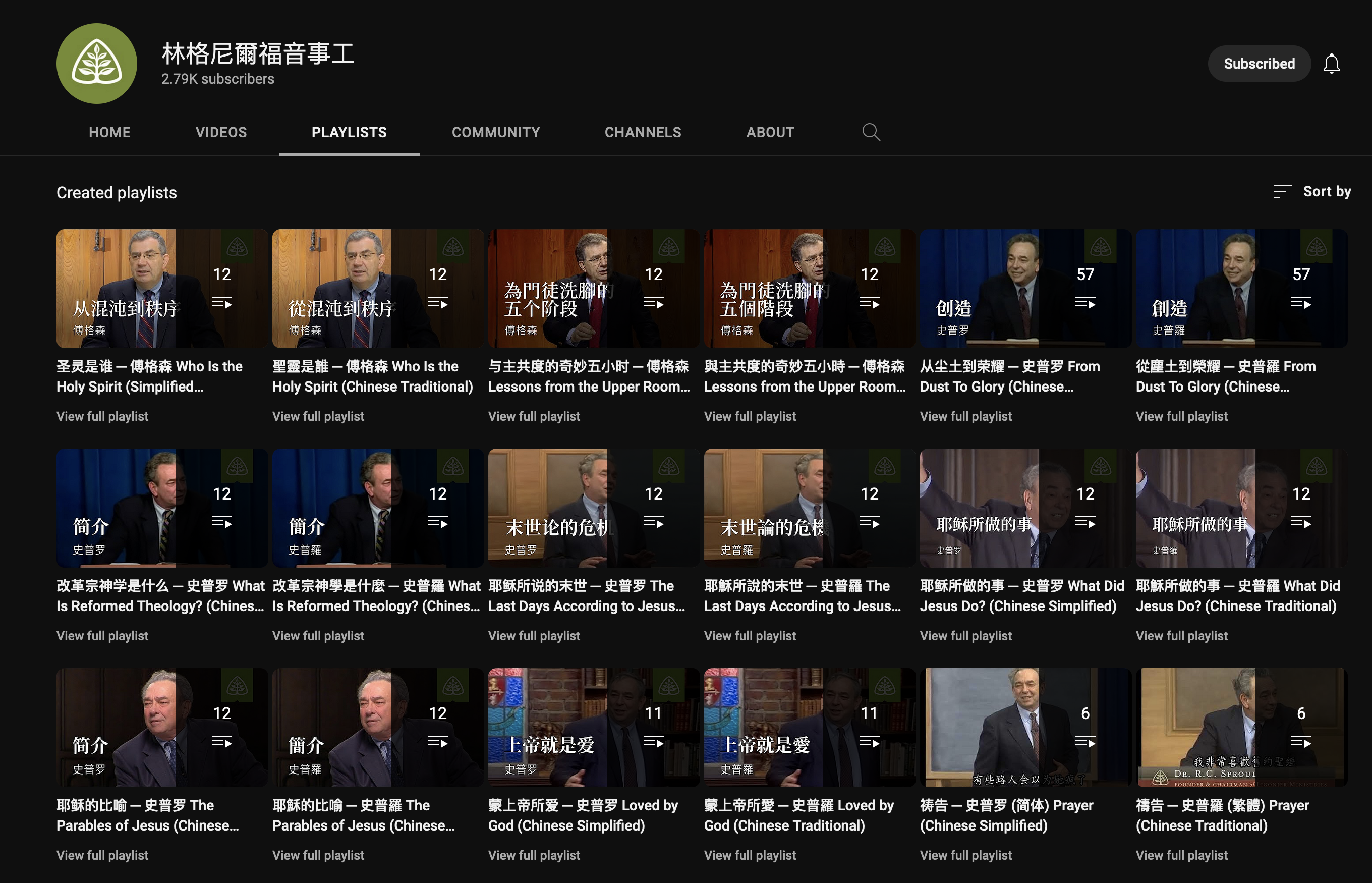The height and width of the screenshot is (883, 1372).
Task: Click playlist icon on 五个阶段 thumbnail
Action: coord(653,303)
